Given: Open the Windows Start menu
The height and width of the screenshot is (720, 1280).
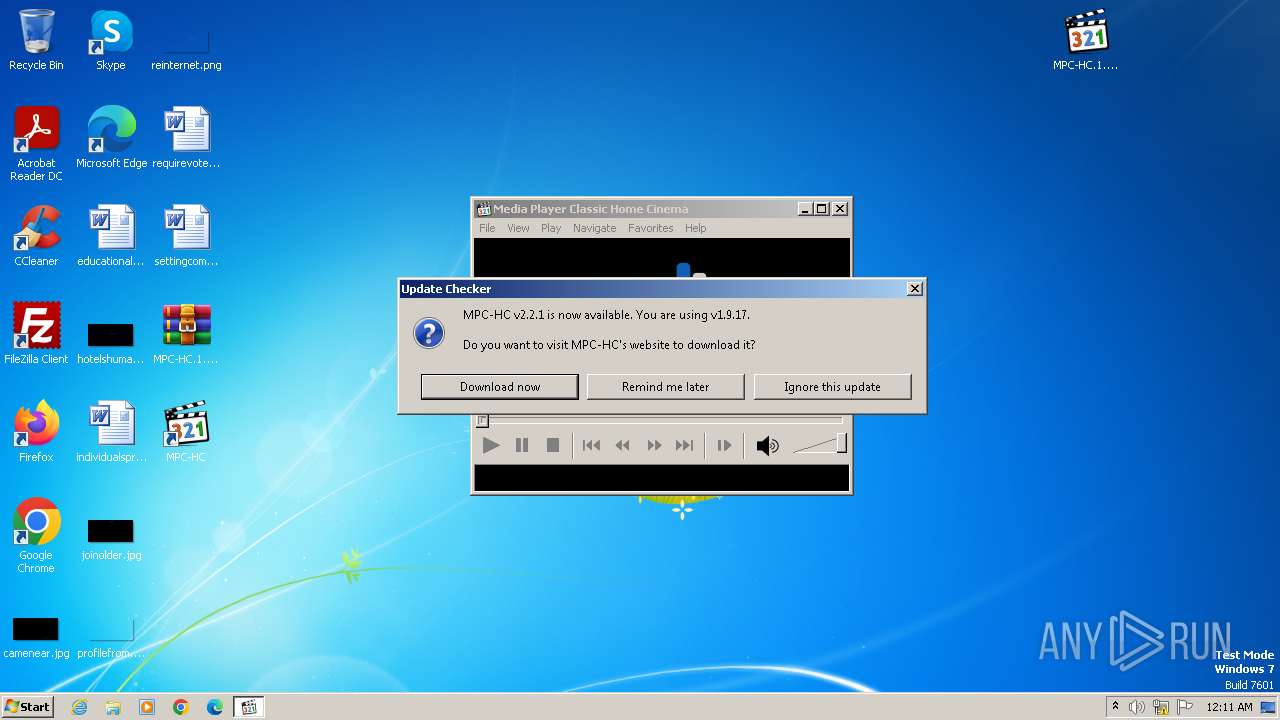Looking at the screenshot, I should (28, 707).
